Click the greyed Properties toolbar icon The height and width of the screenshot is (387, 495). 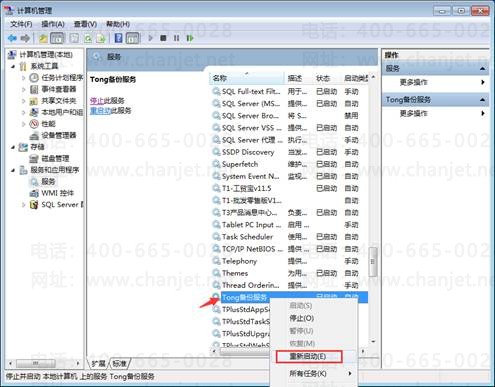click(x=74, y=38)
